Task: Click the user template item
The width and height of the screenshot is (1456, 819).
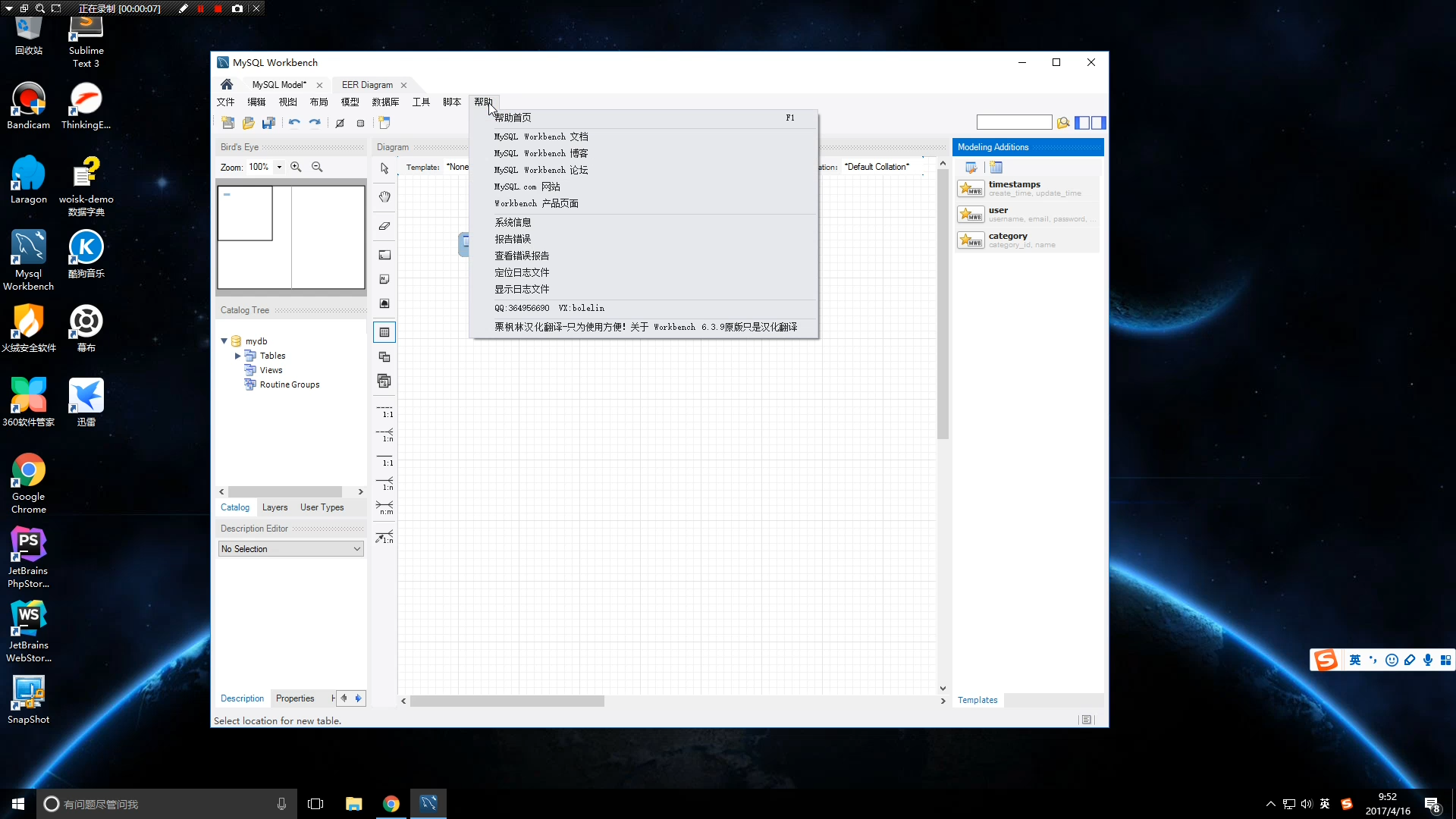Action: (1027, 214)
